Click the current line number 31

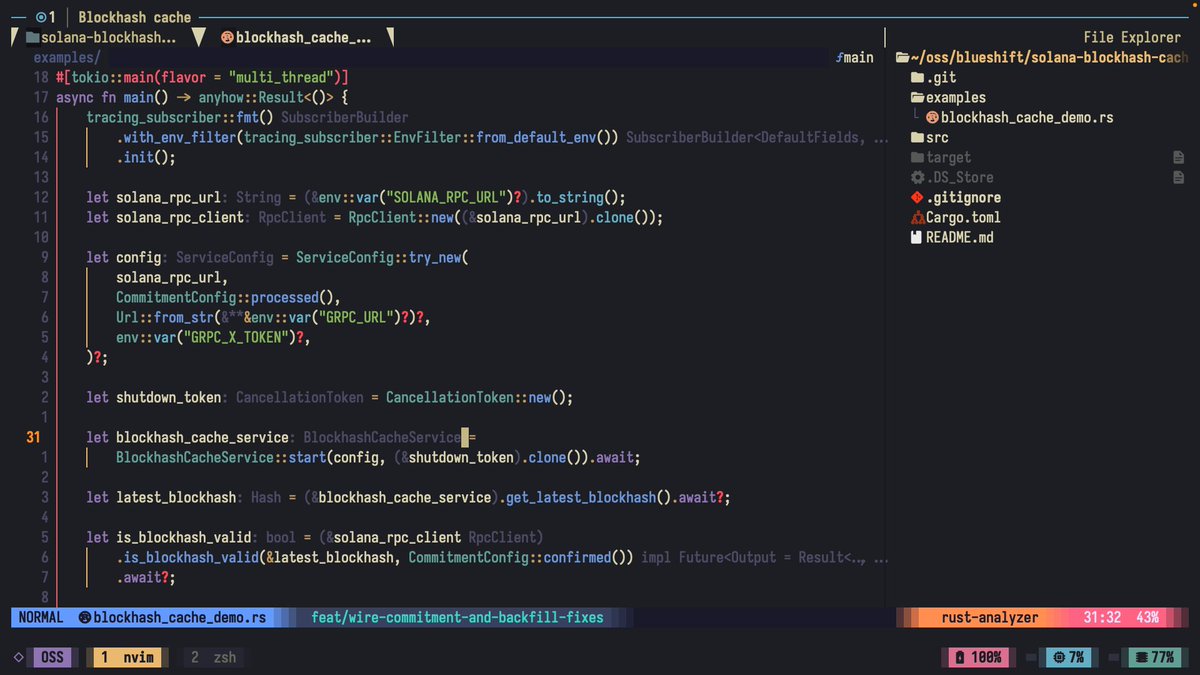[33, 437]
